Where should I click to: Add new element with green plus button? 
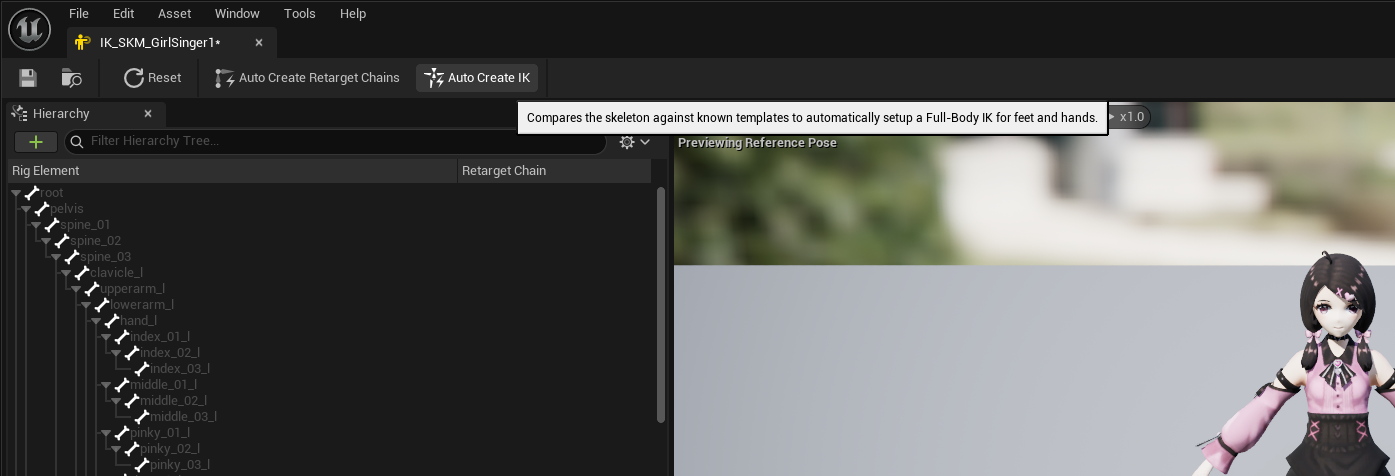[36, 142]
